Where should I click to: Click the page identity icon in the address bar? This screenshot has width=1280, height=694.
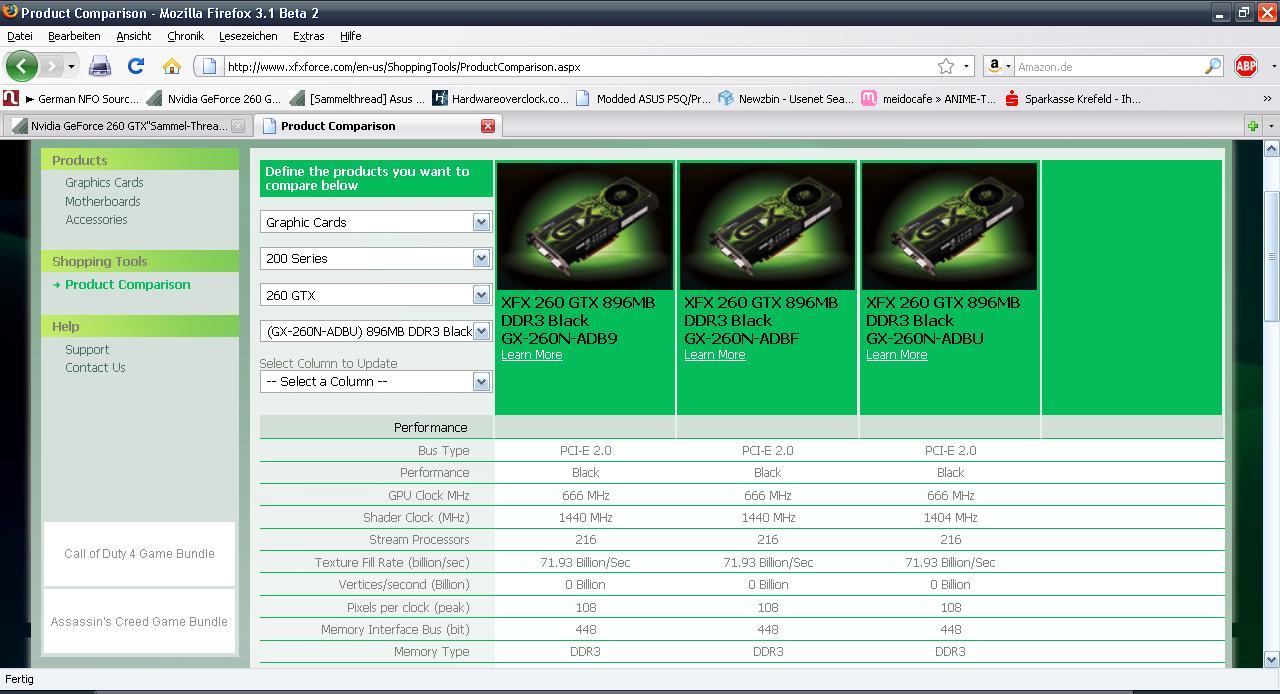click(208, 67)
